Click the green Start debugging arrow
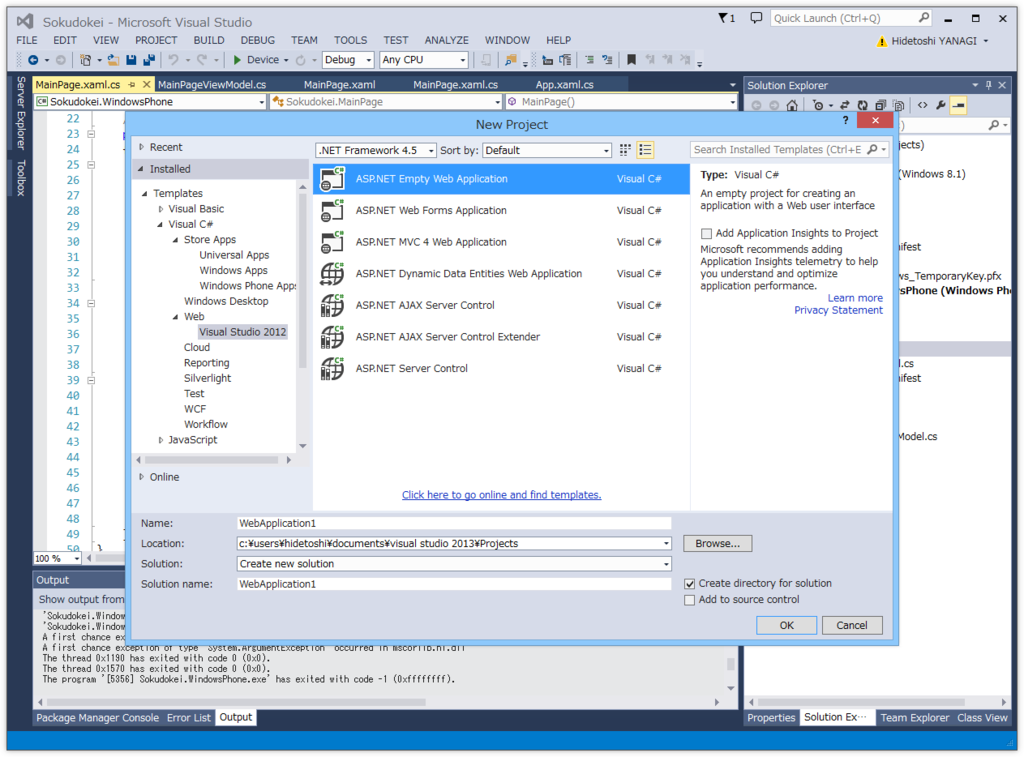The image size is (1024, 757). click(x=237, y=60)
